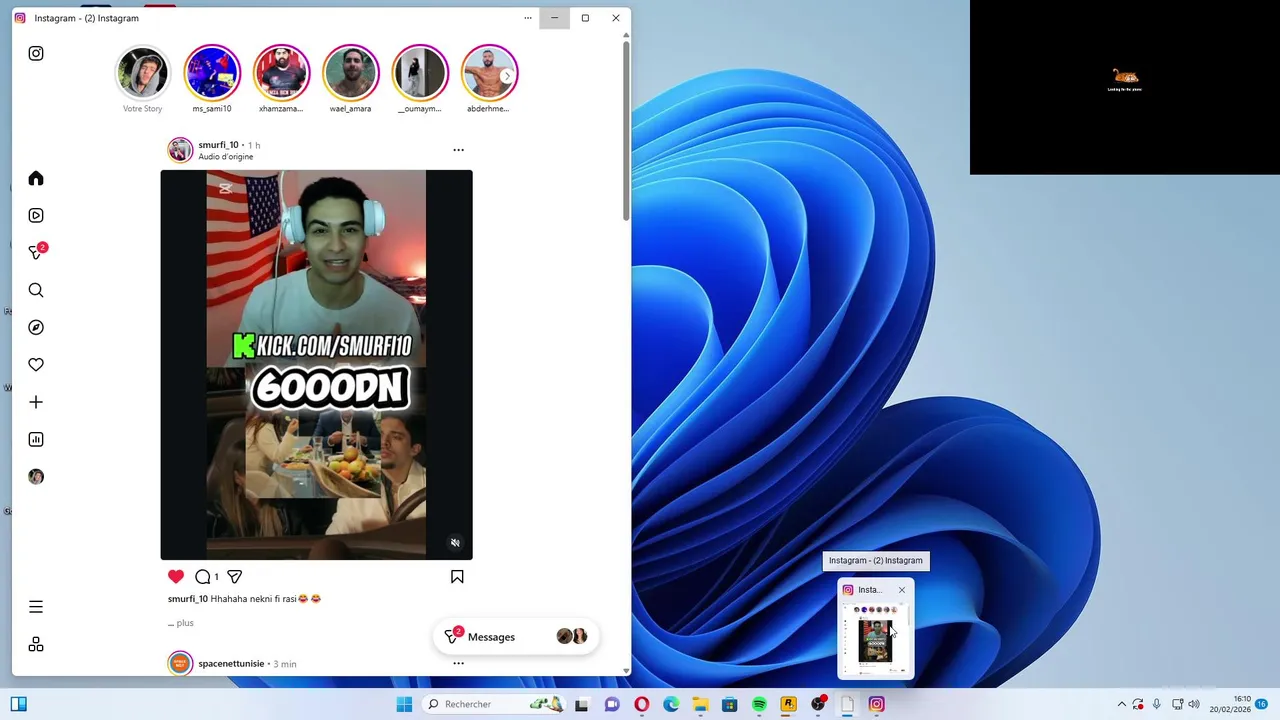Screen dimensions: 1280x720
Task: Open your profile avatar in the sidebar
Action: tap(36, 477)
